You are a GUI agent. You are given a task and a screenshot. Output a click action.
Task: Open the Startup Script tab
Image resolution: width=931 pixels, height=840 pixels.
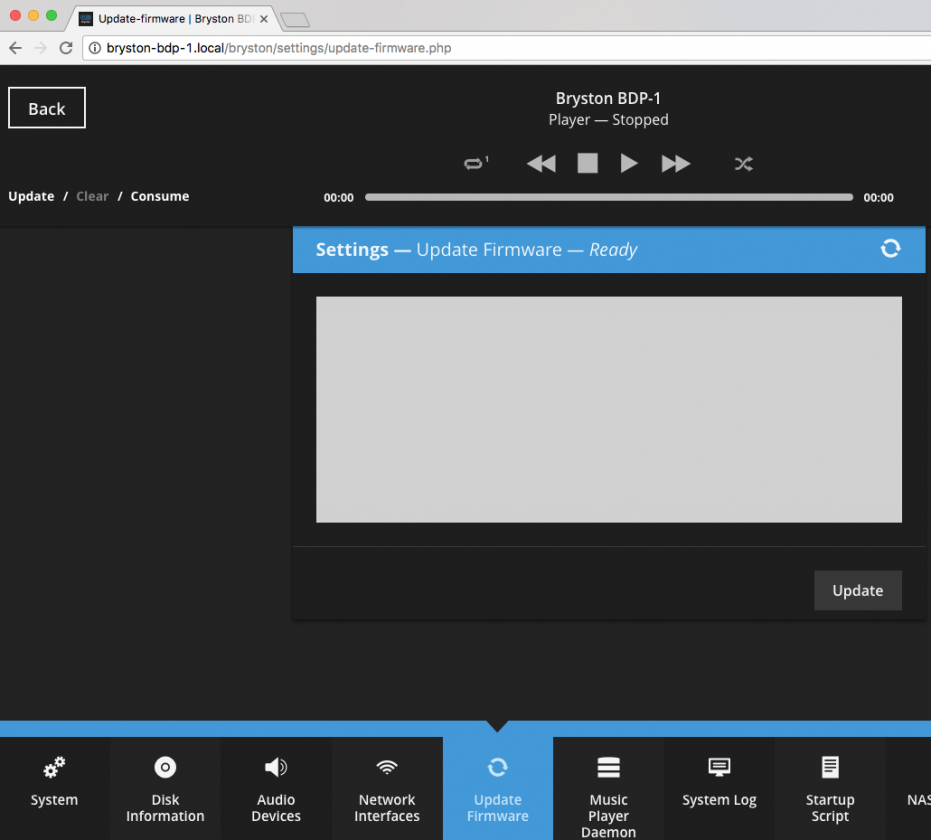coord(830,788)
